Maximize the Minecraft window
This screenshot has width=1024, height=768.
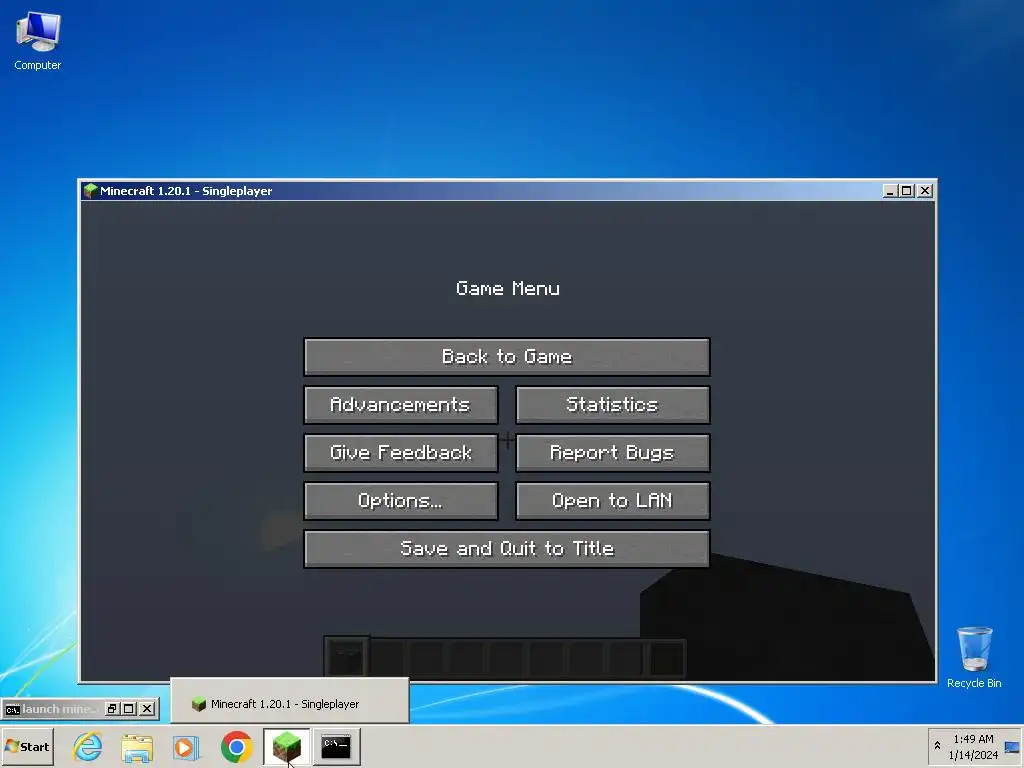[x=906, y=191]
